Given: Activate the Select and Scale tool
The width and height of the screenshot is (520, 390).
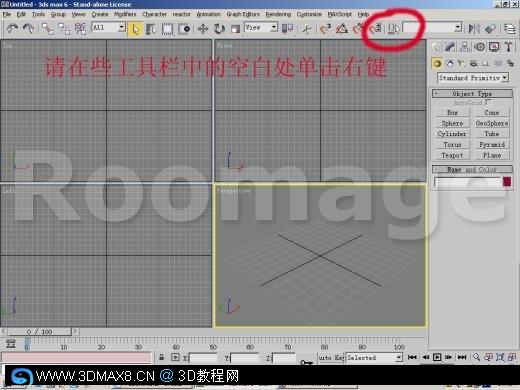Looking at the screenshot, I should pyautogui.click(x=235, y=29).
